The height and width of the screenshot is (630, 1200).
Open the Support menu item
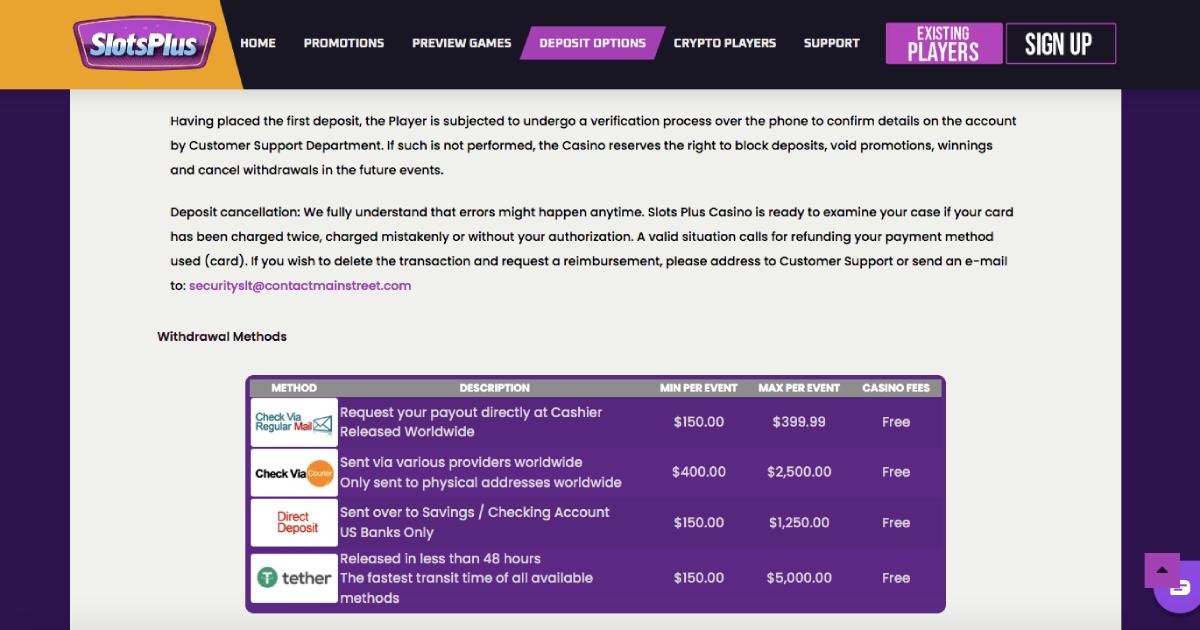click(831, 43)
